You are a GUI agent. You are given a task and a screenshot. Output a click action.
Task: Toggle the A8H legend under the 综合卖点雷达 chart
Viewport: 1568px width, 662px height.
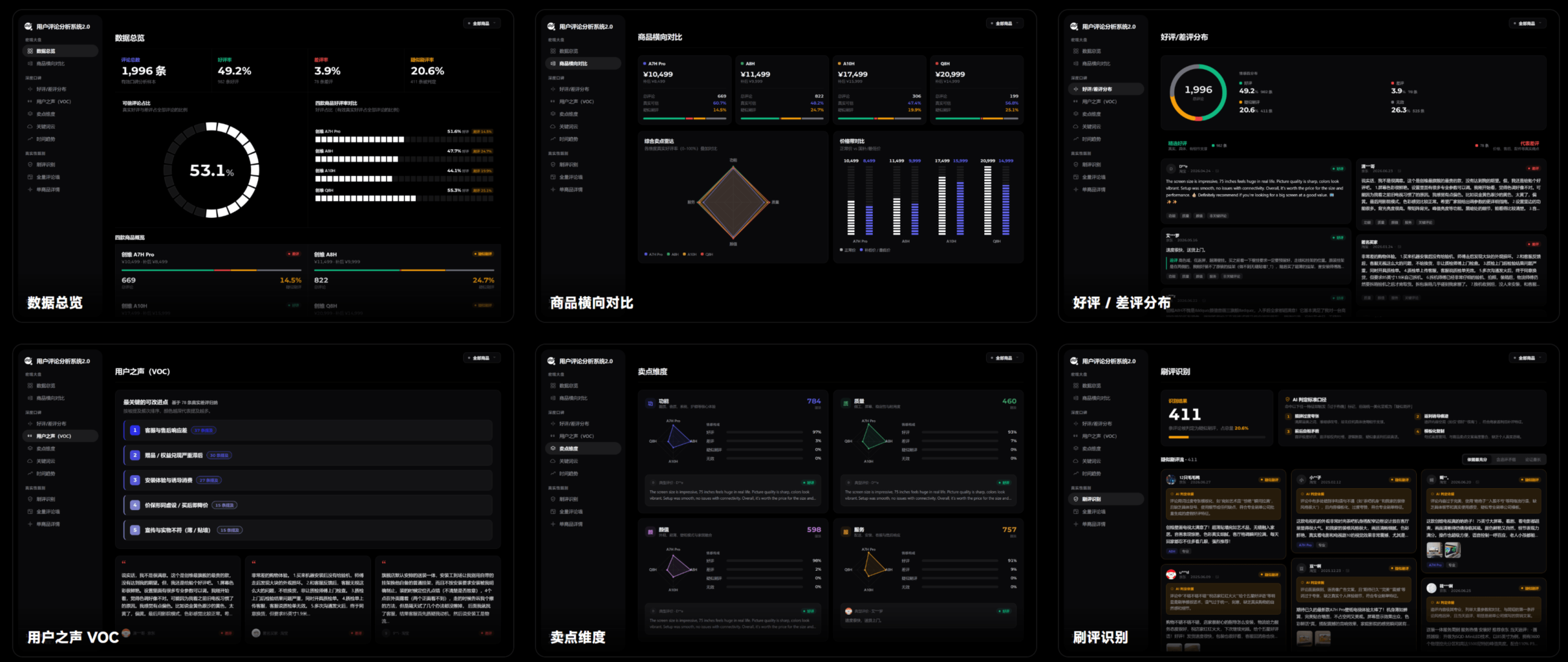click(673, 254)
